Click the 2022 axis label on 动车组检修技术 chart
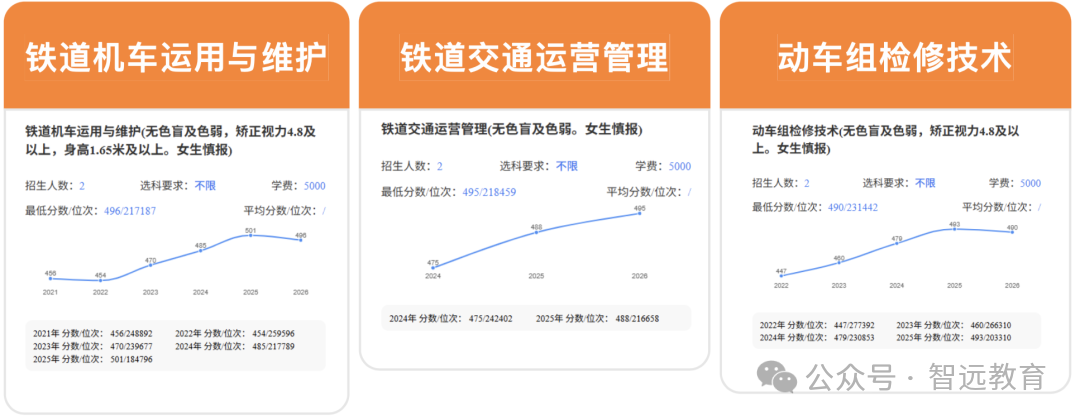Screen dimensions: 1080x420 pyautogui.click(x=781, y=285)
